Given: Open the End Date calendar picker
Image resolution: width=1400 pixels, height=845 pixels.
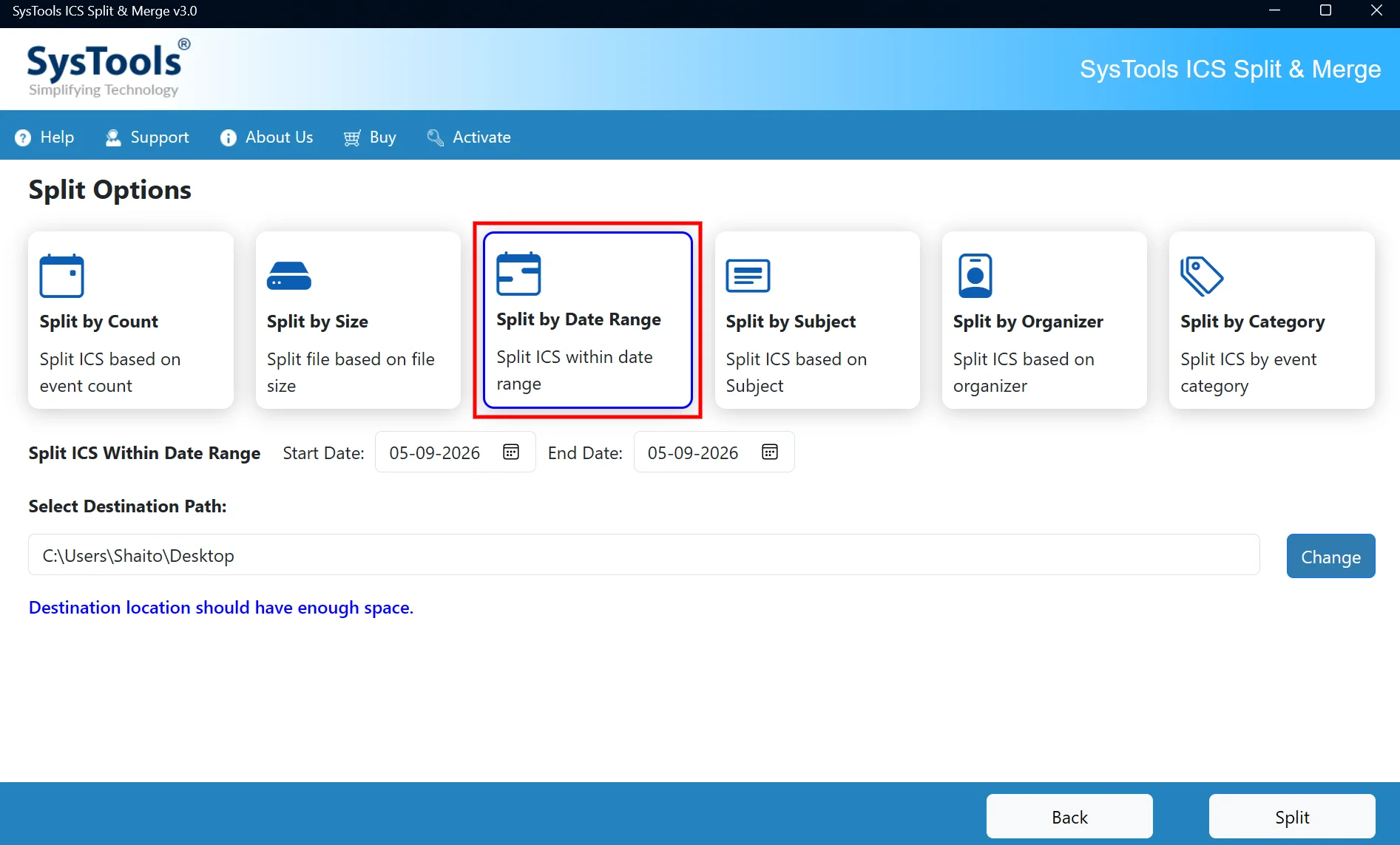Looking at the screenshot, I should point(770,452).
